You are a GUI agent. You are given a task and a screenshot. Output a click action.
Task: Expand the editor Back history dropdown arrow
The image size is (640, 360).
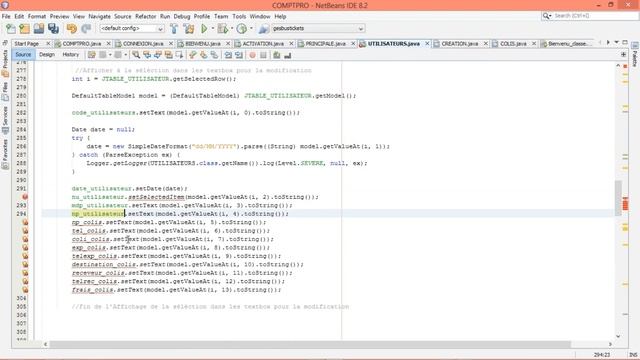coord(110,55)
